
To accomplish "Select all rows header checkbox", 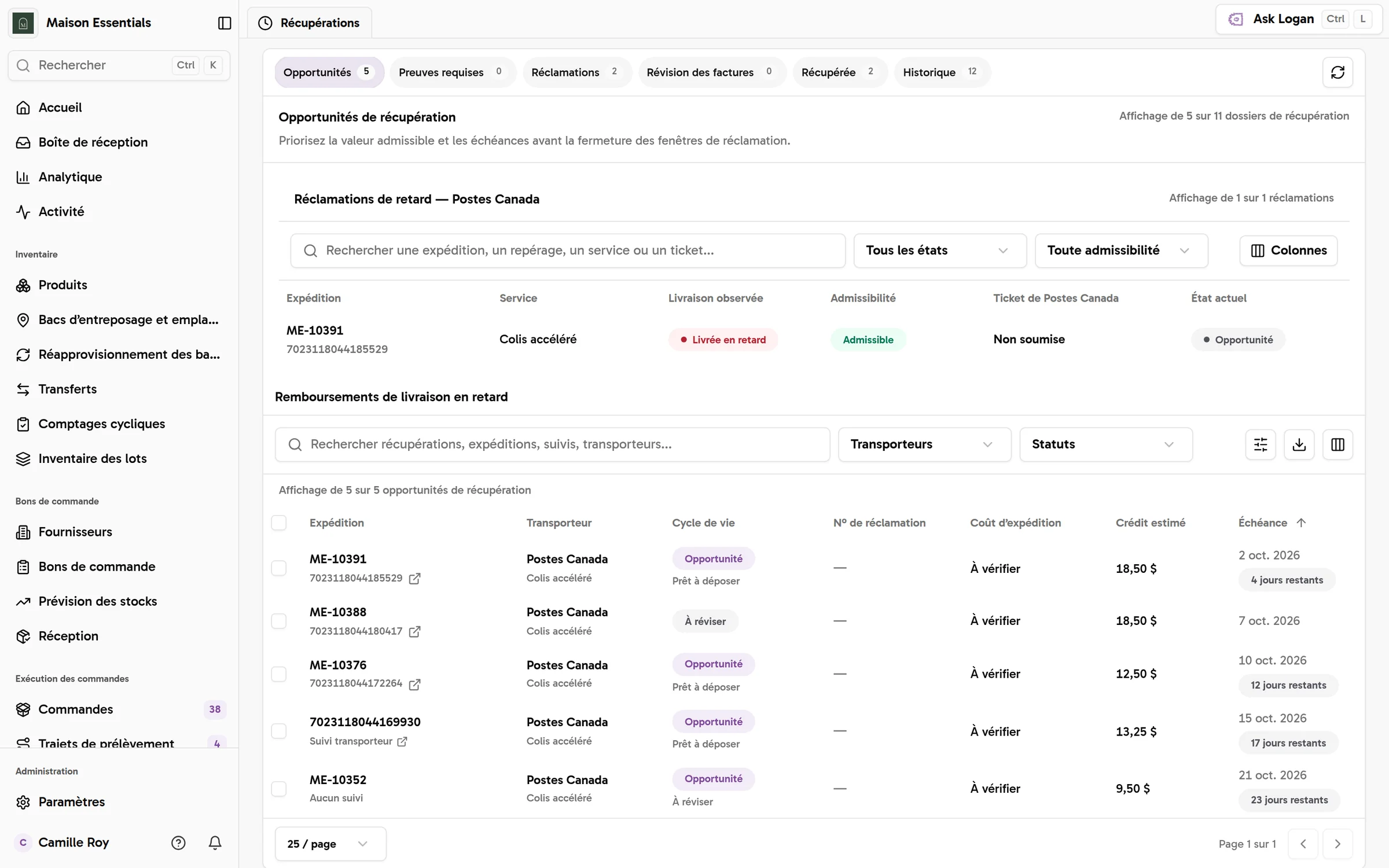I will pos(279,523).
